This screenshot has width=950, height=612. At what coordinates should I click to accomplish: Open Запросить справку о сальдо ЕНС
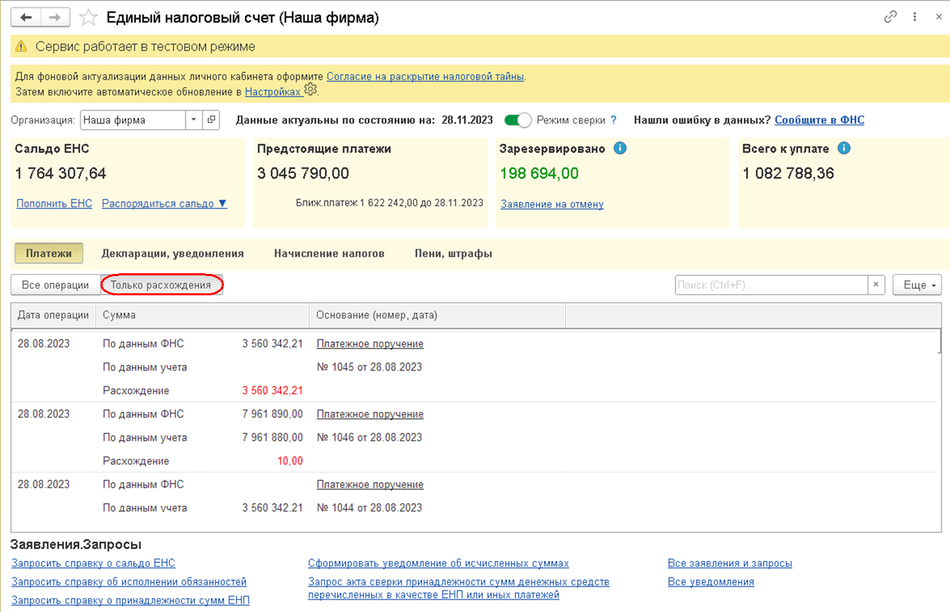pos(93,563)
